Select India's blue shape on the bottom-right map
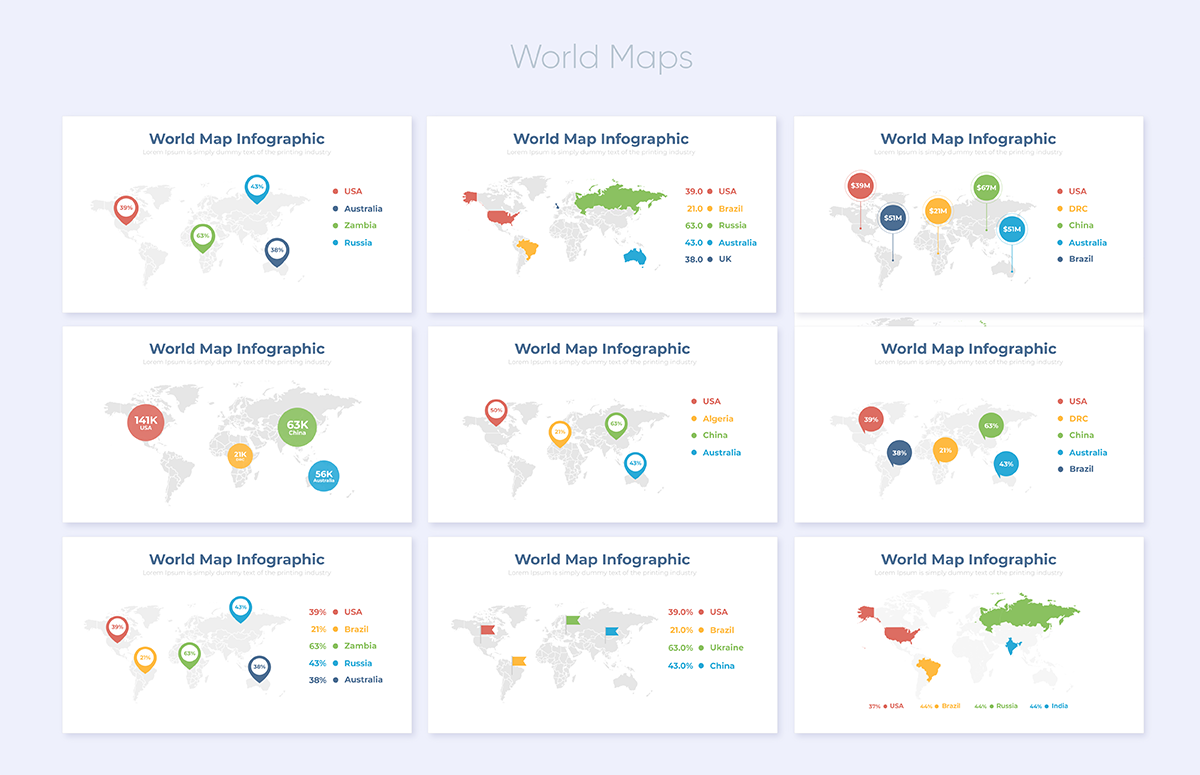 click(1010, 646)
